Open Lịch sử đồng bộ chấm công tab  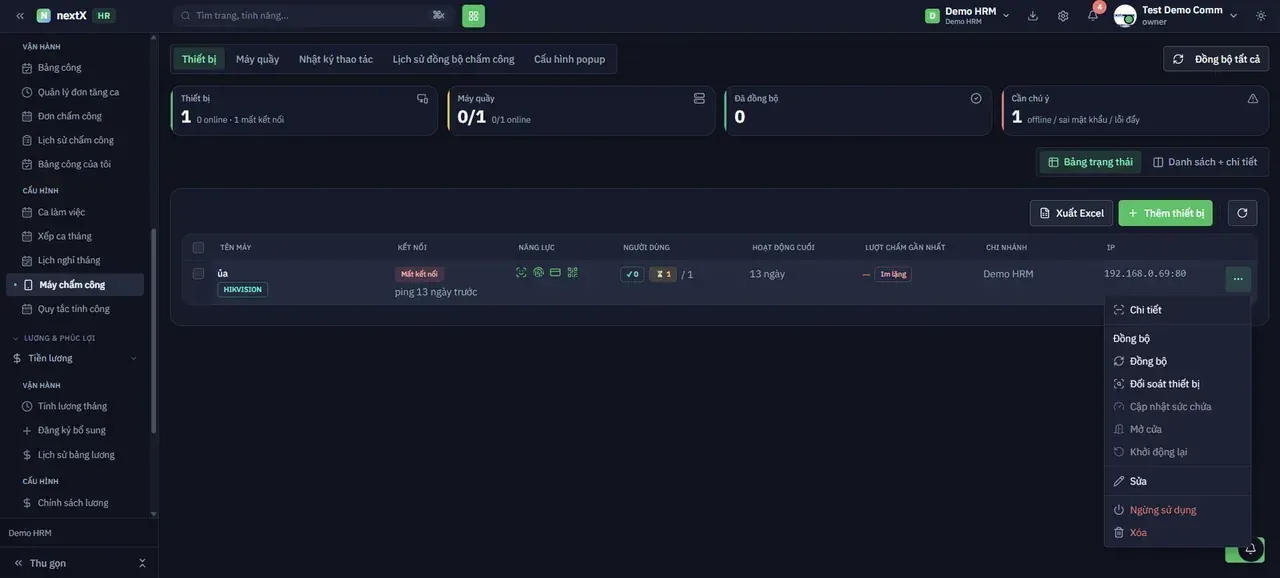453,59
